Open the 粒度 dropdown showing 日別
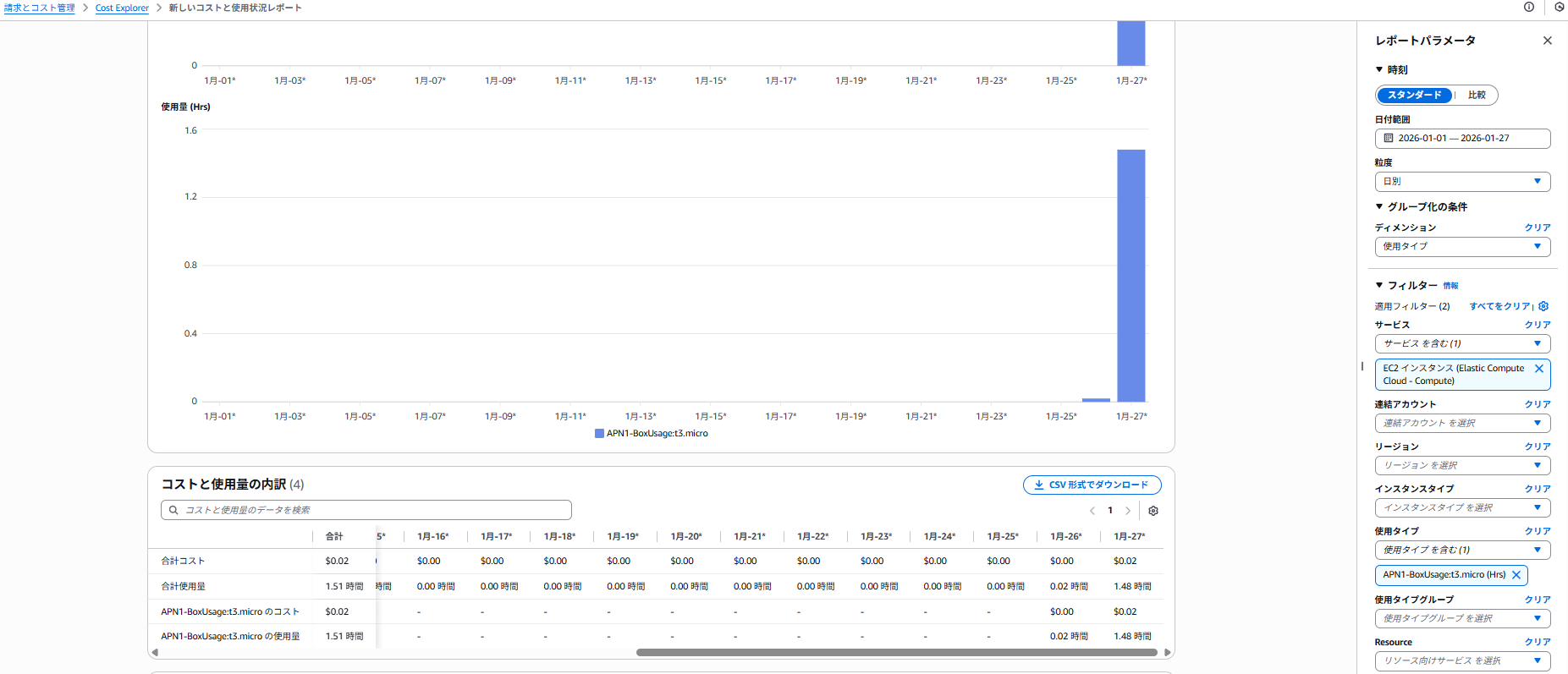 [x=1461, y=181]
